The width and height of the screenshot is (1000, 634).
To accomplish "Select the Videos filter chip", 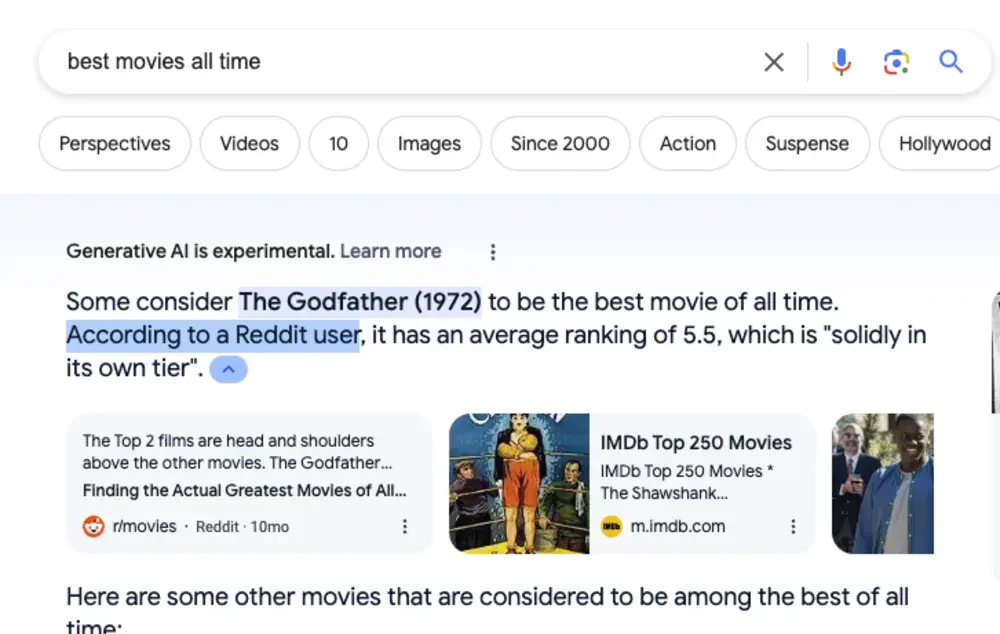I will coord(249,144).
